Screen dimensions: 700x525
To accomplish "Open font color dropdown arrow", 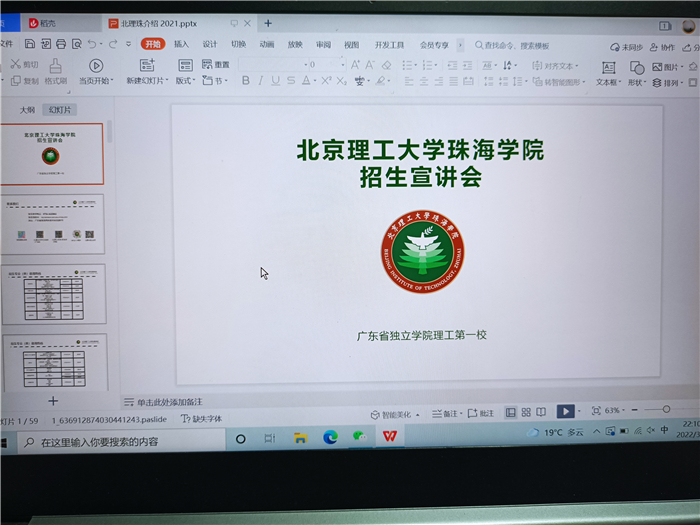I will (315, 81).
